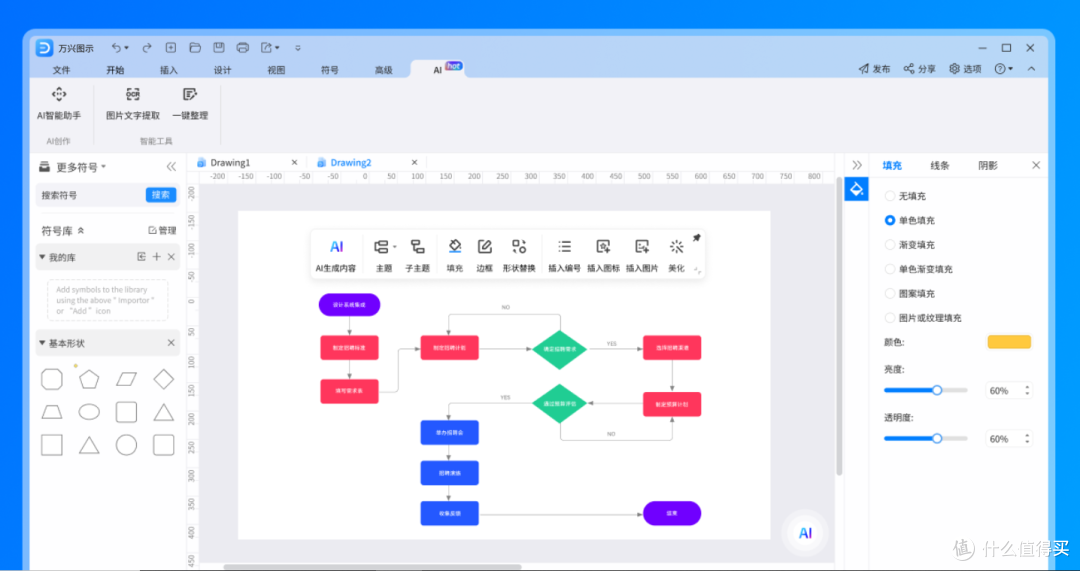This screenshot has height=571, width=1080.
Task: Click the Save disk icon
Action: tap(218, 48)
